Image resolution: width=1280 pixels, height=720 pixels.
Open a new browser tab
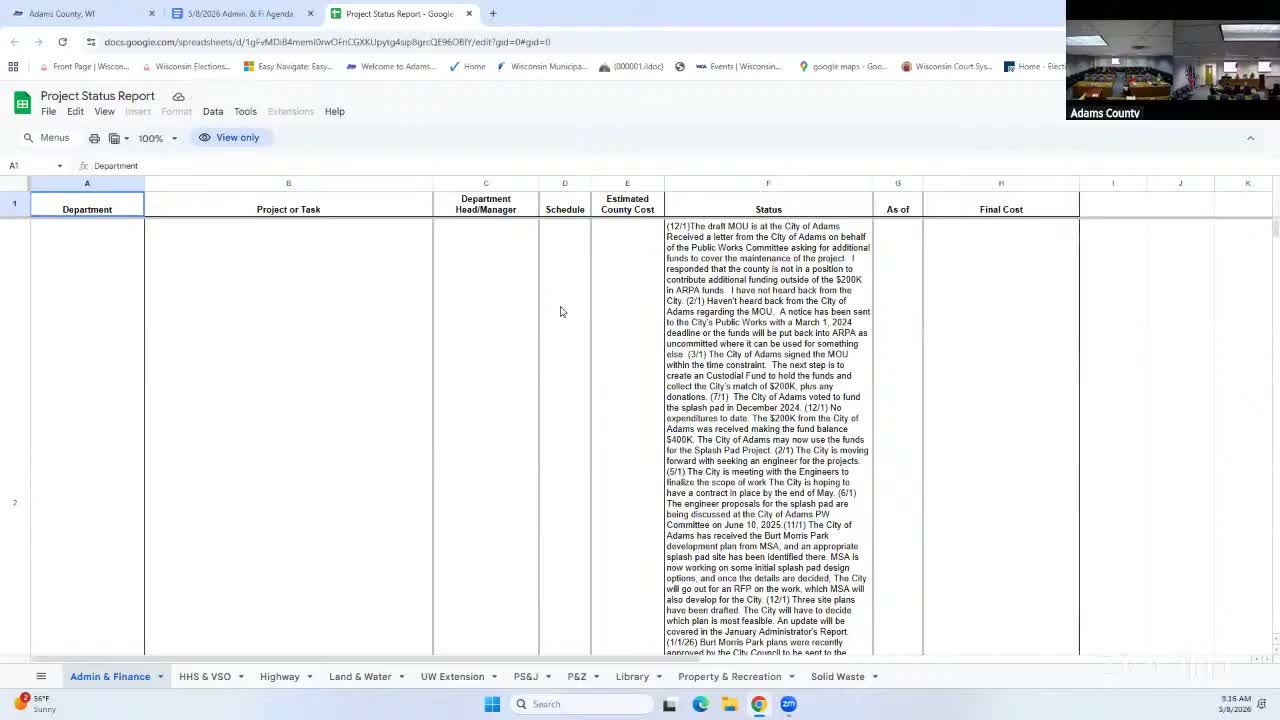493,14
